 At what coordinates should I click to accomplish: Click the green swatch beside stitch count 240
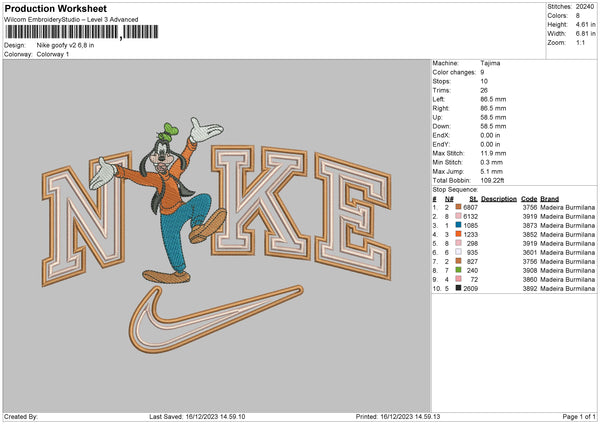pos(458,270)
